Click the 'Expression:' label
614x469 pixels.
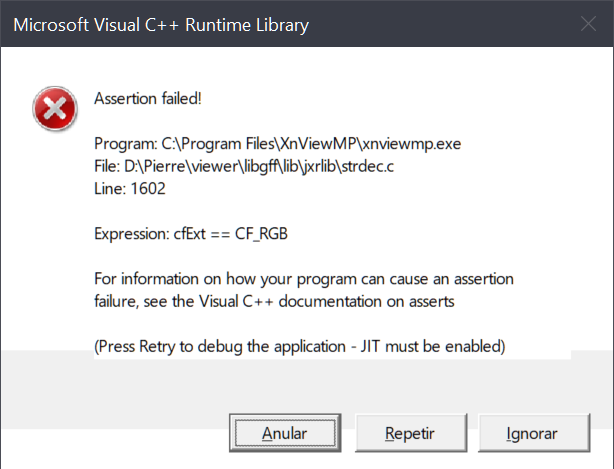click(132, 234)
